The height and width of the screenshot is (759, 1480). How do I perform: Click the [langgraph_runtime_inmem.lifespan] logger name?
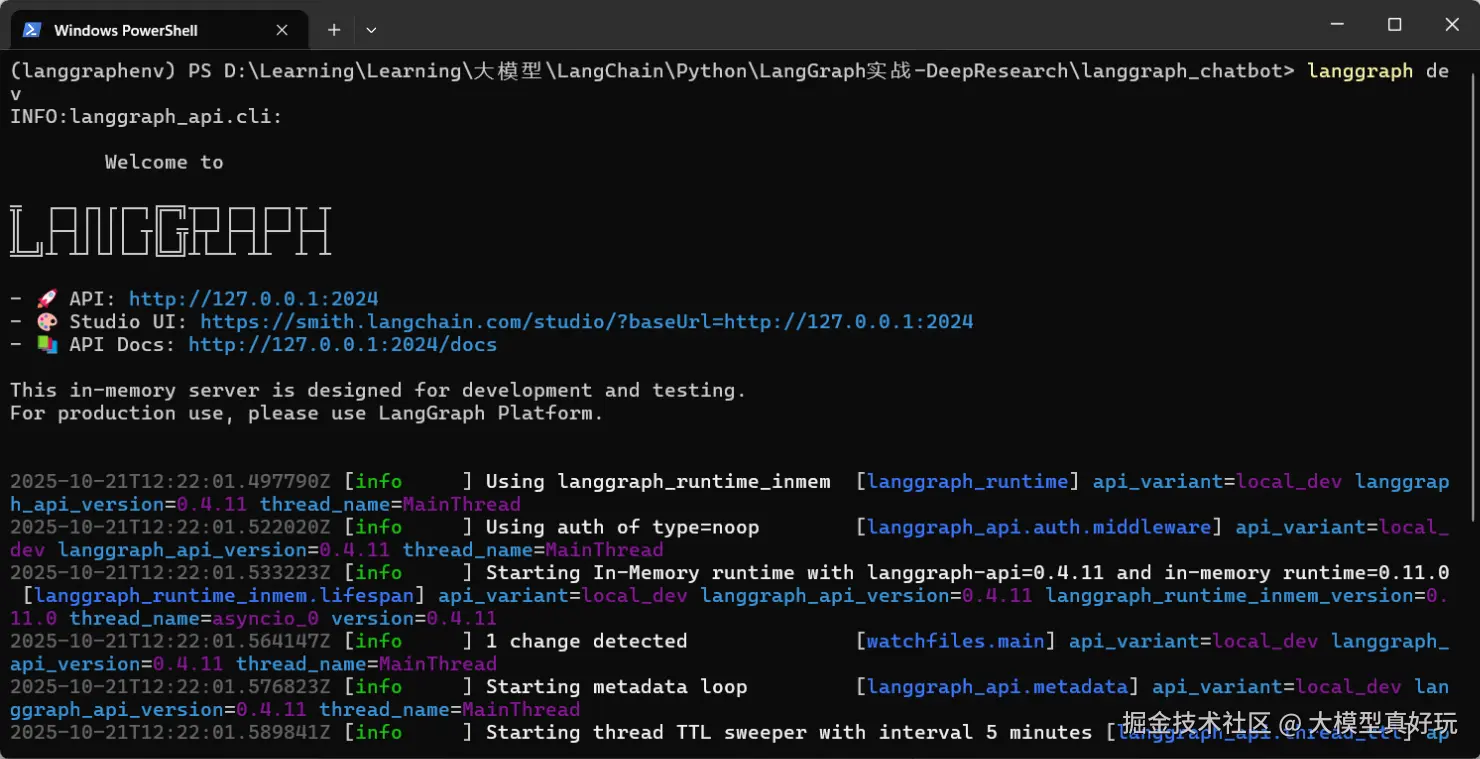(x=224, y=596)
